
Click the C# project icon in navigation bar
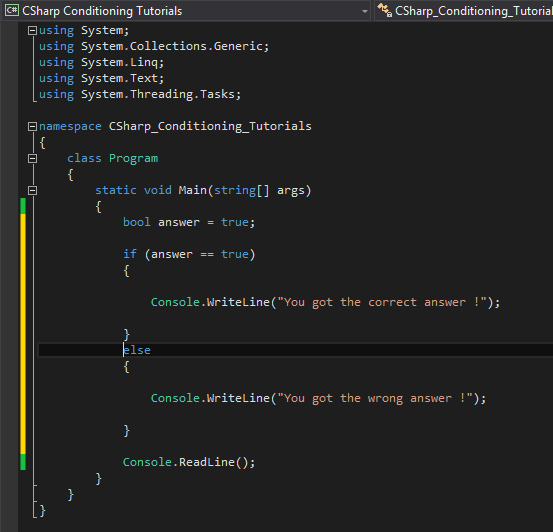click(12, 11)
